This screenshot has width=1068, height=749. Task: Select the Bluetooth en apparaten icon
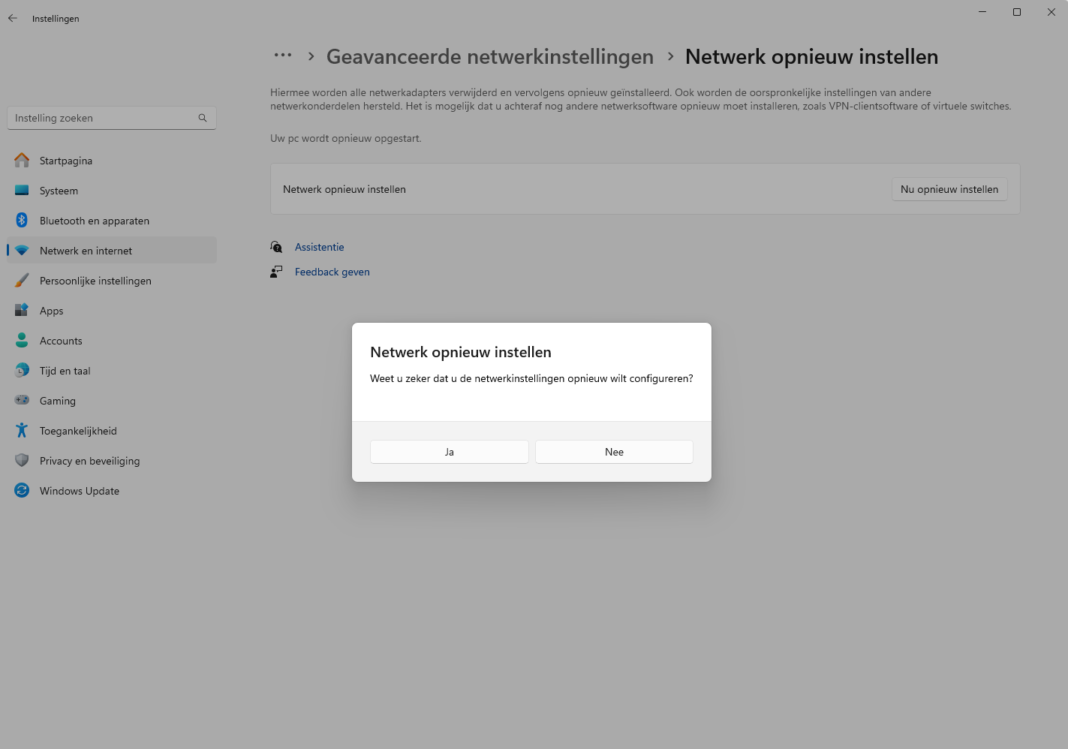pyautogui.click(x=22, y=220)
